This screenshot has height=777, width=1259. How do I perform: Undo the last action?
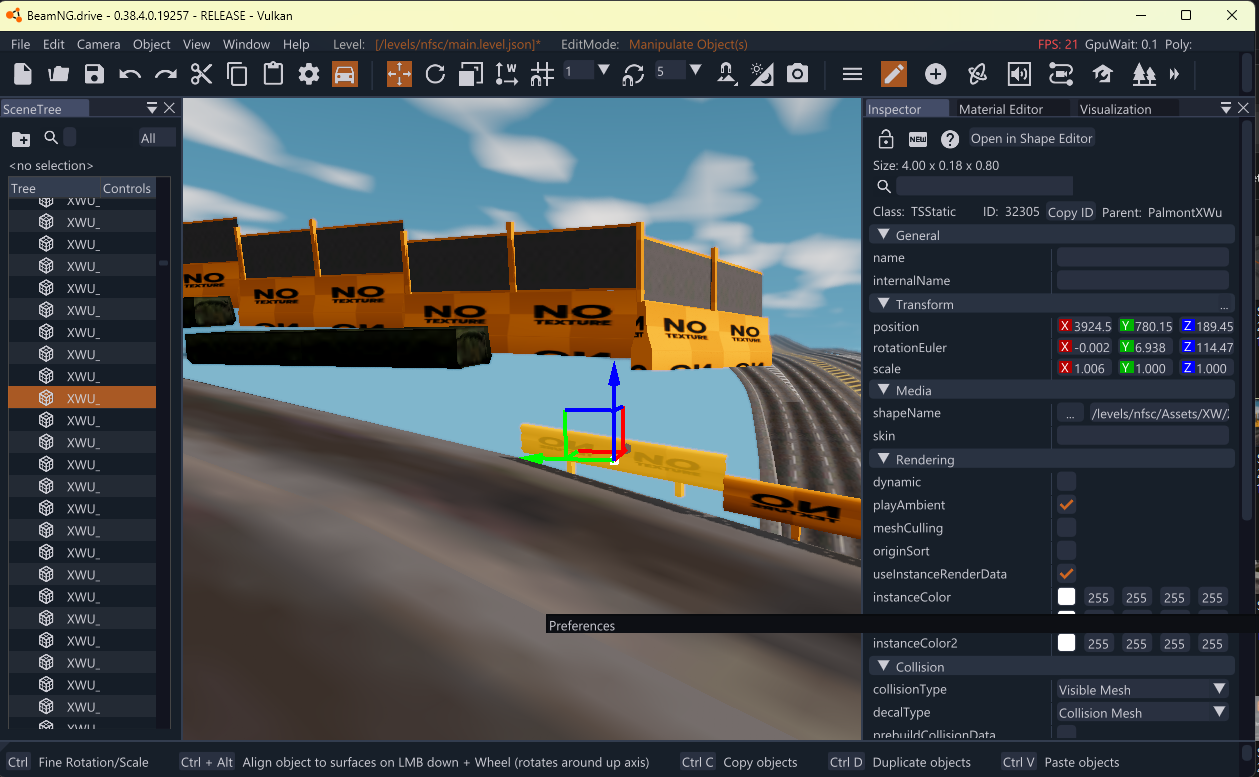130,74
